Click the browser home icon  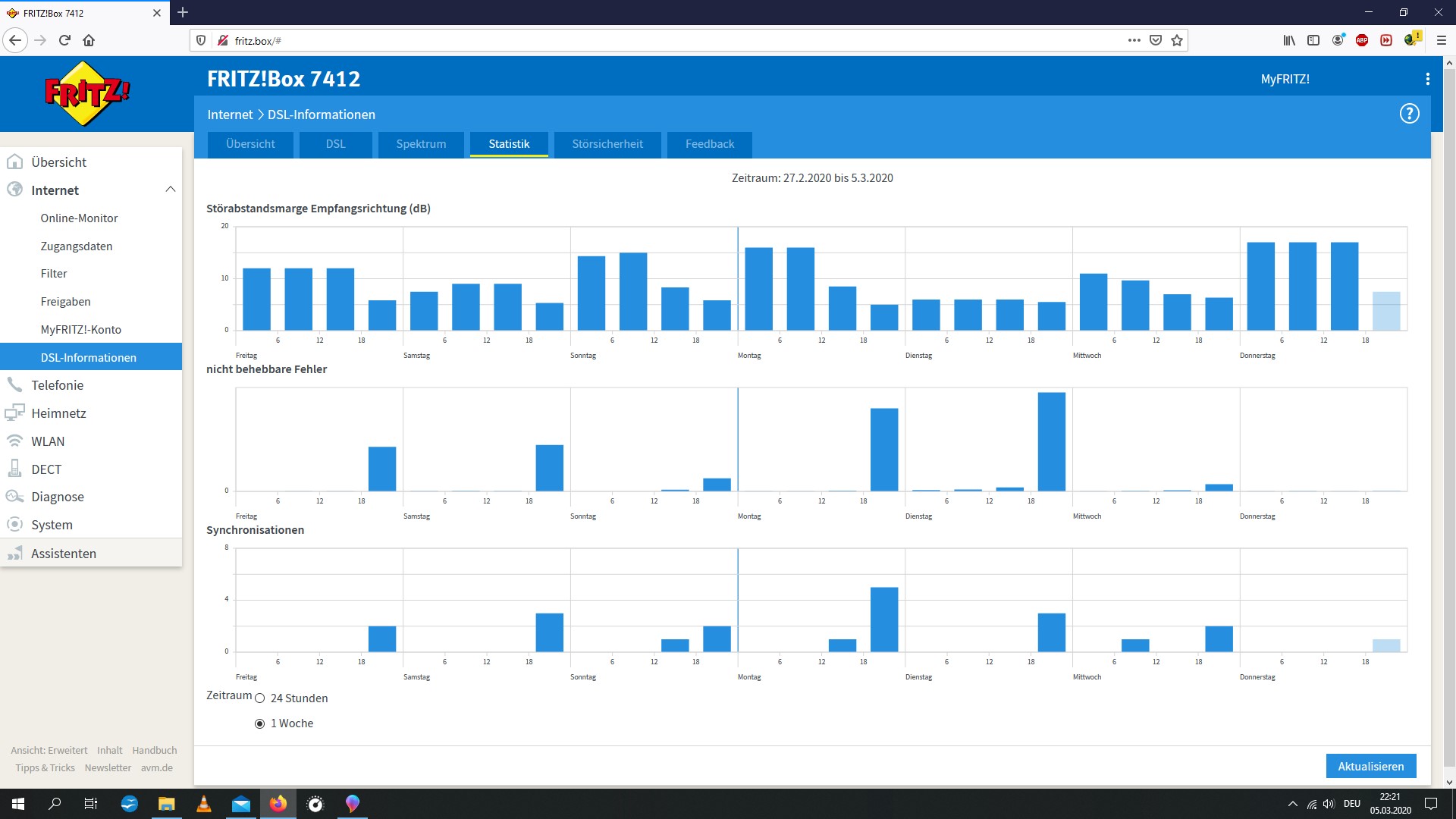click(x=89, y=40)
